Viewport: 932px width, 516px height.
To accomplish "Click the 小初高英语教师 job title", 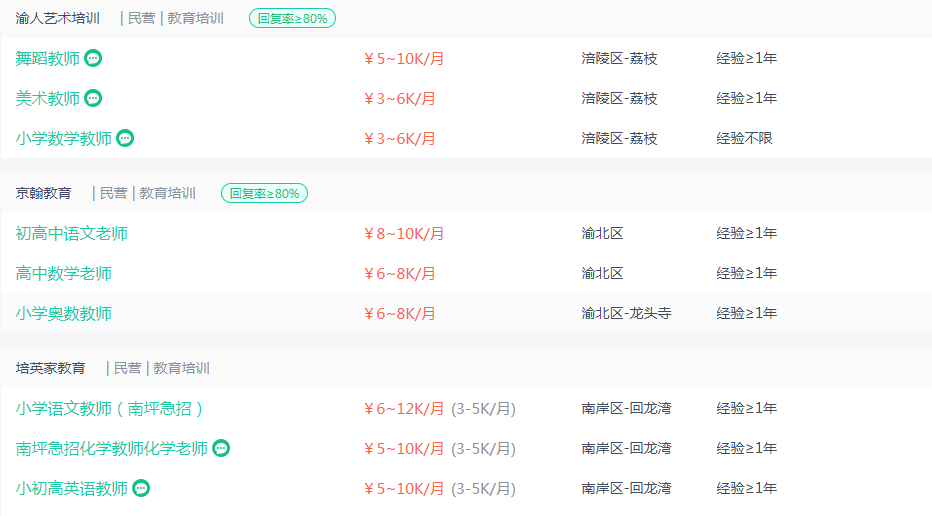I will click(x=71, y=488).
